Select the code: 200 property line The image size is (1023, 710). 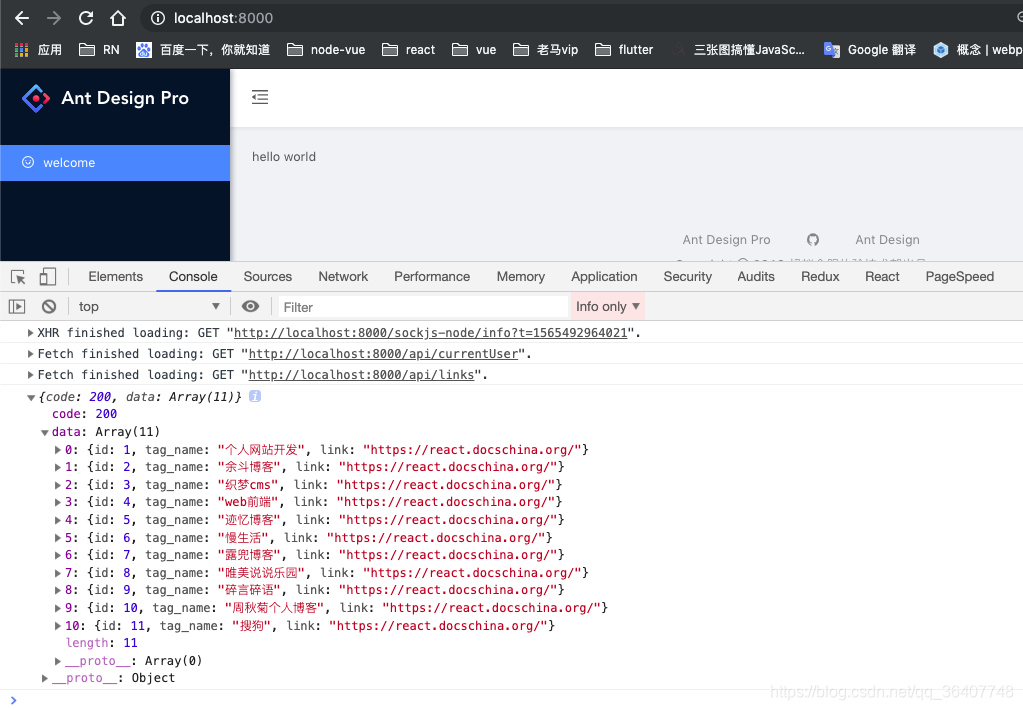tap(84, 414)
